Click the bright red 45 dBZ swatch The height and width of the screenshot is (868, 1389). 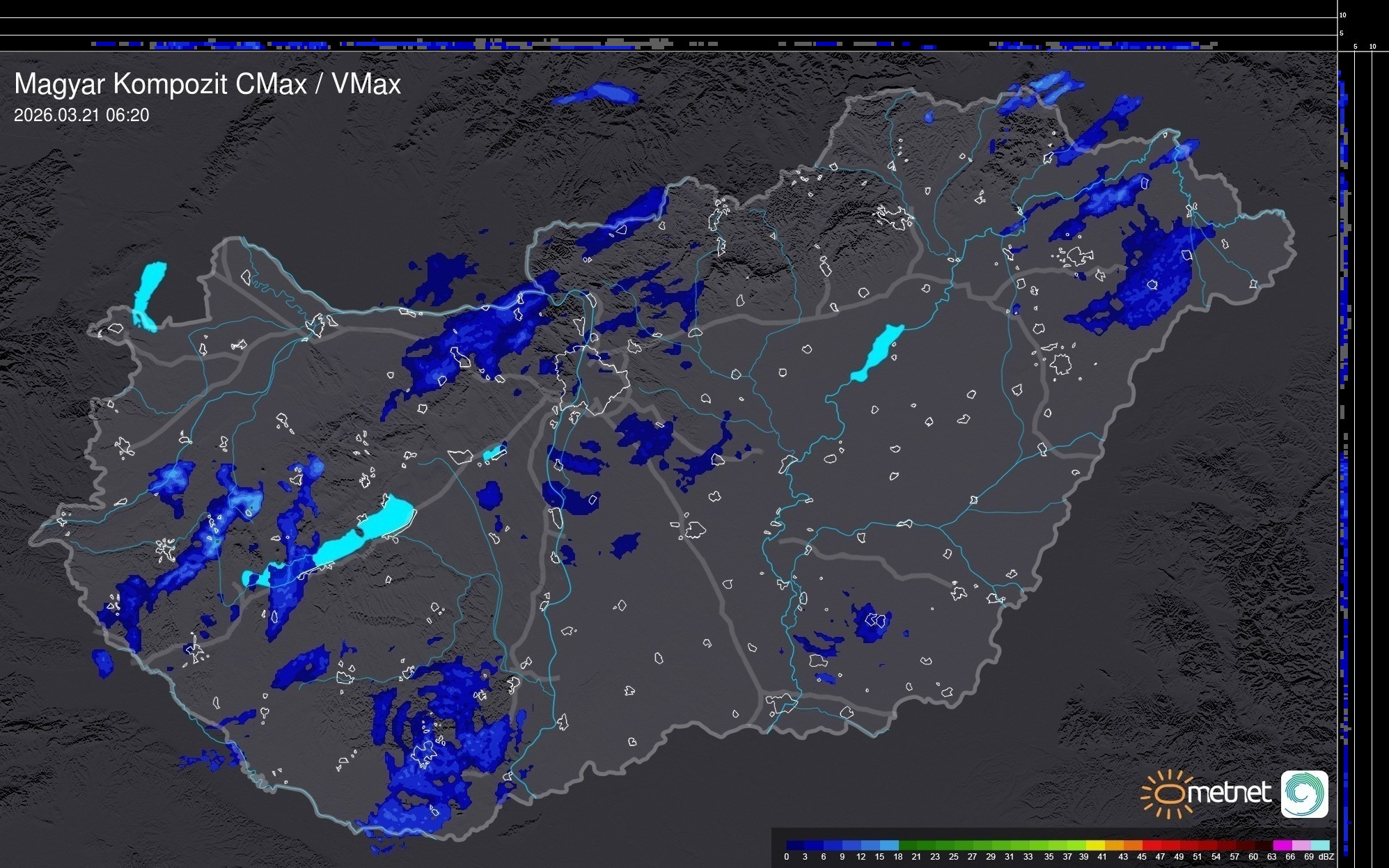1152,845
